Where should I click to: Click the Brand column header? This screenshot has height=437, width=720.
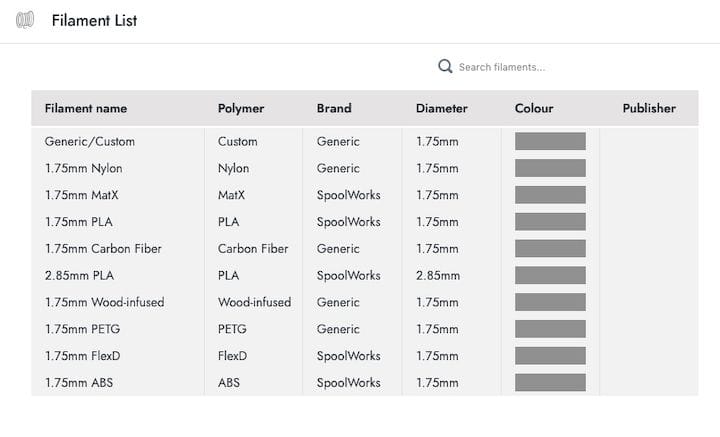point(334,108)
